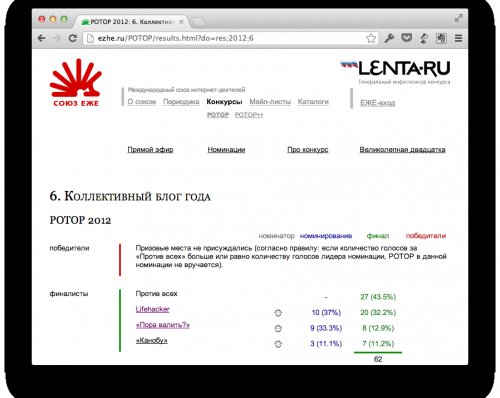Click the финалисты section label
The height and width of the screenshot is (398, 500).
point(69,294)
